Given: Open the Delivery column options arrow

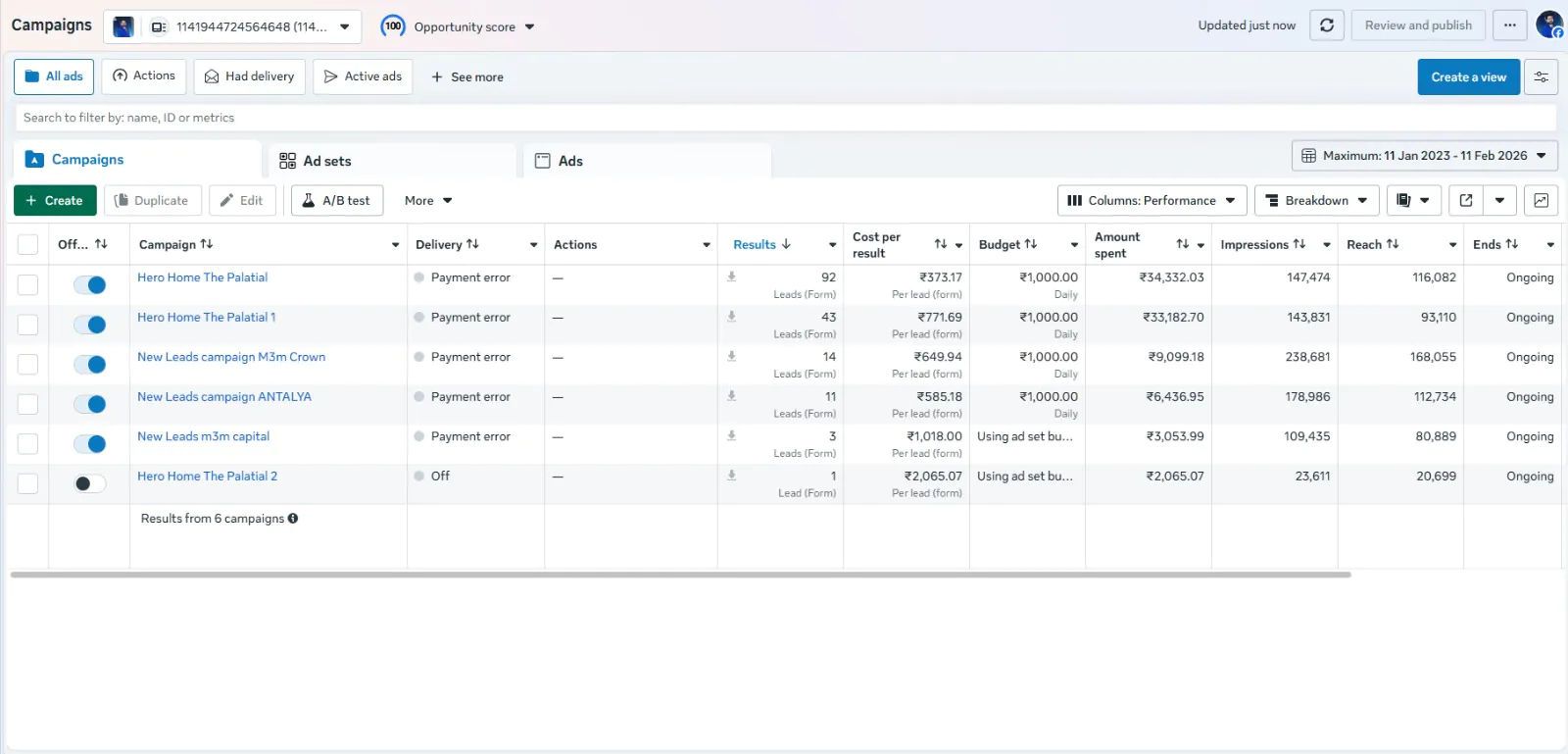Looking at the screenshot, I should click(534, 245).
